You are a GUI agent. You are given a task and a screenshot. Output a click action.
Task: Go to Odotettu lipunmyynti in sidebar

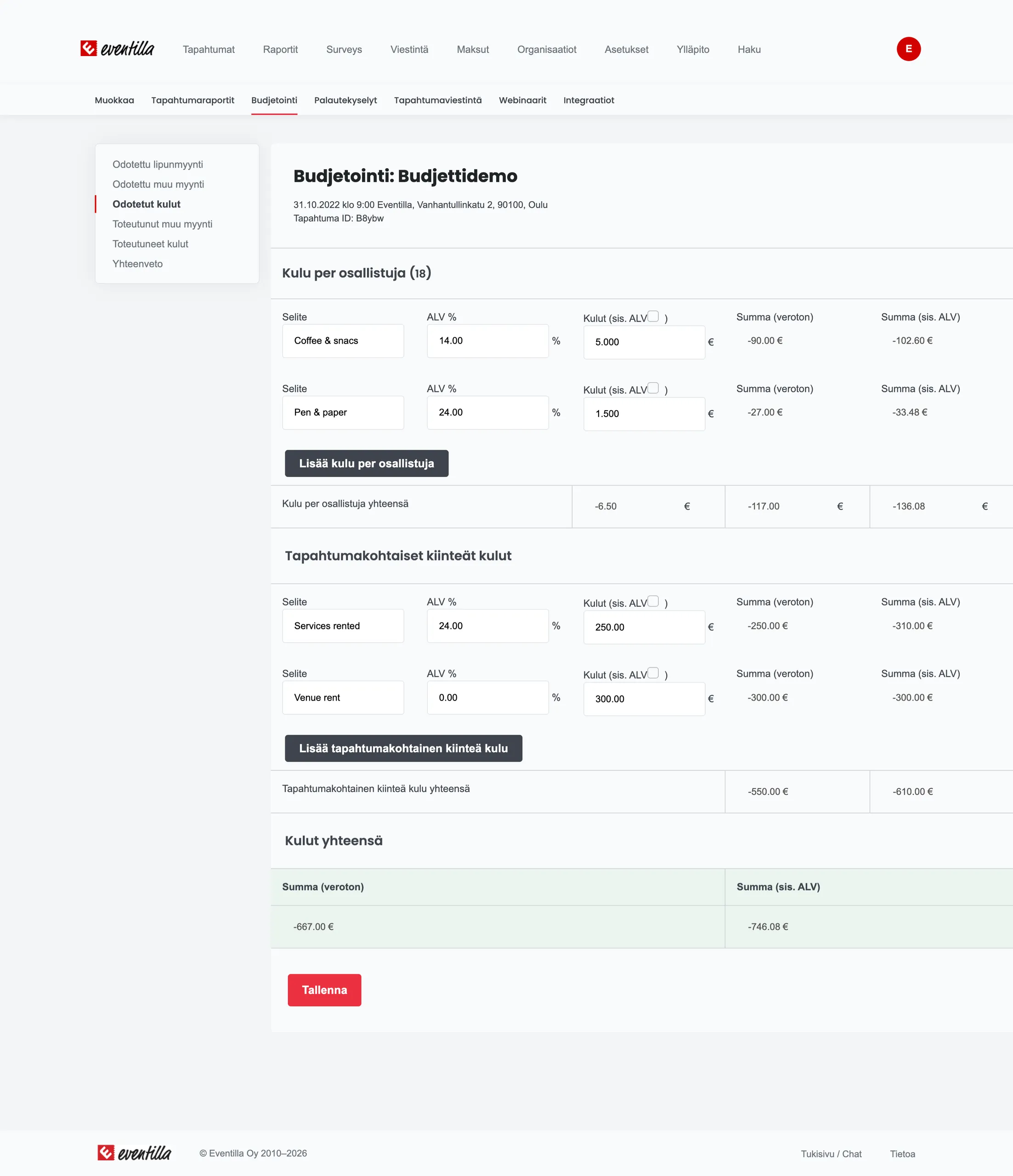158,164
